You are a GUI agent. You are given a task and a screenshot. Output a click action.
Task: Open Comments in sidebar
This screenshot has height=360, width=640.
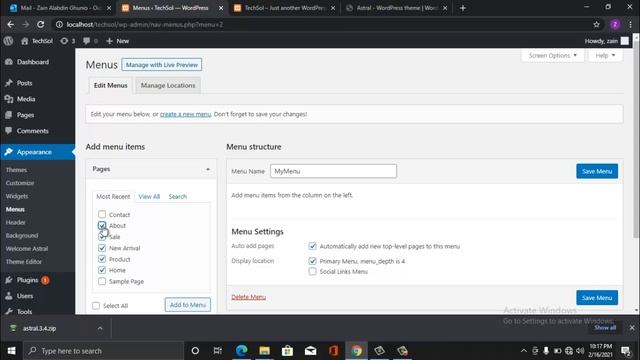[x=32, y=131]
